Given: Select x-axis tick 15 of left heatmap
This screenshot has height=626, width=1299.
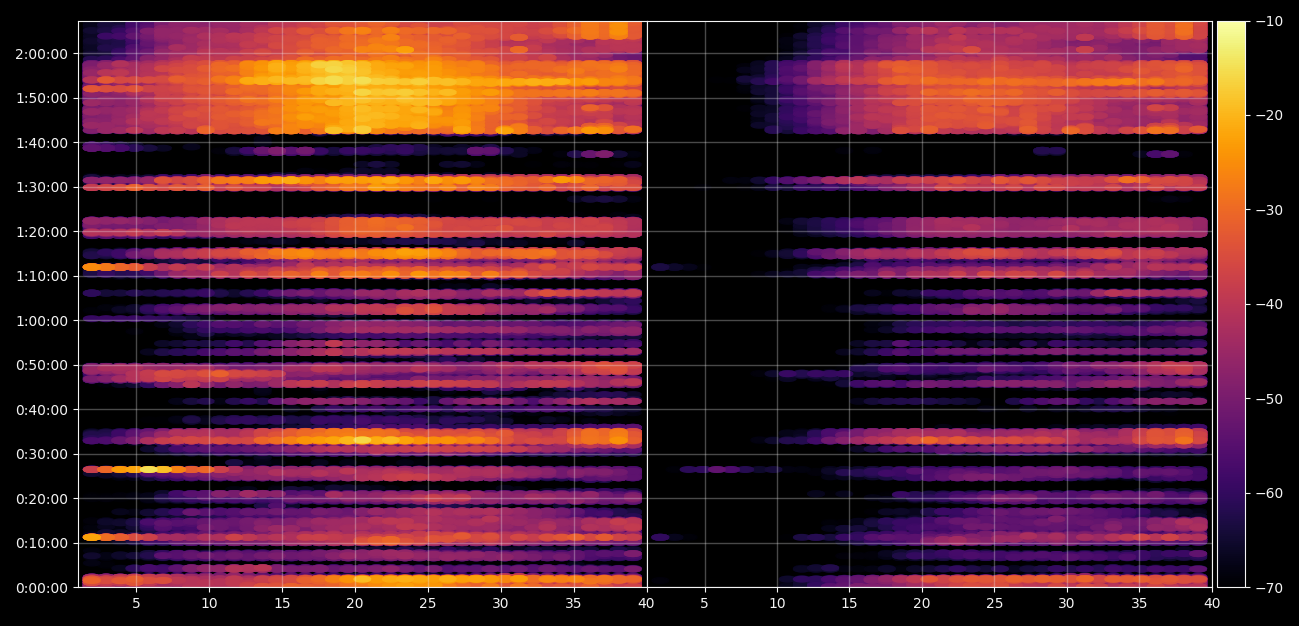Looking at the screenshot, I should pos(282,604).
